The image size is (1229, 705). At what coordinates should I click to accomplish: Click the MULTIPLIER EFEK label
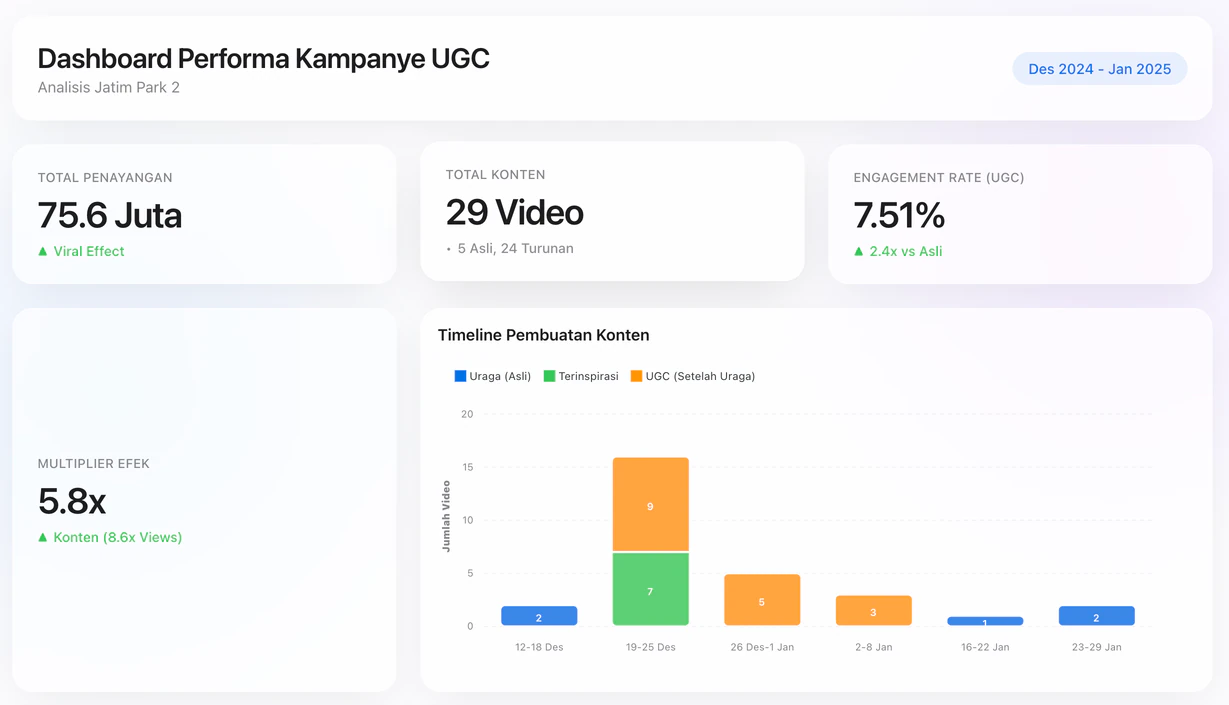pos(94,464)
